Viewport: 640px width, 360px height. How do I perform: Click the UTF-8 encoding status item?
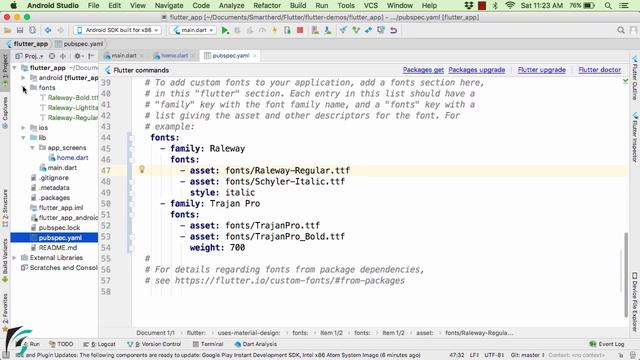tap(494, 355)
